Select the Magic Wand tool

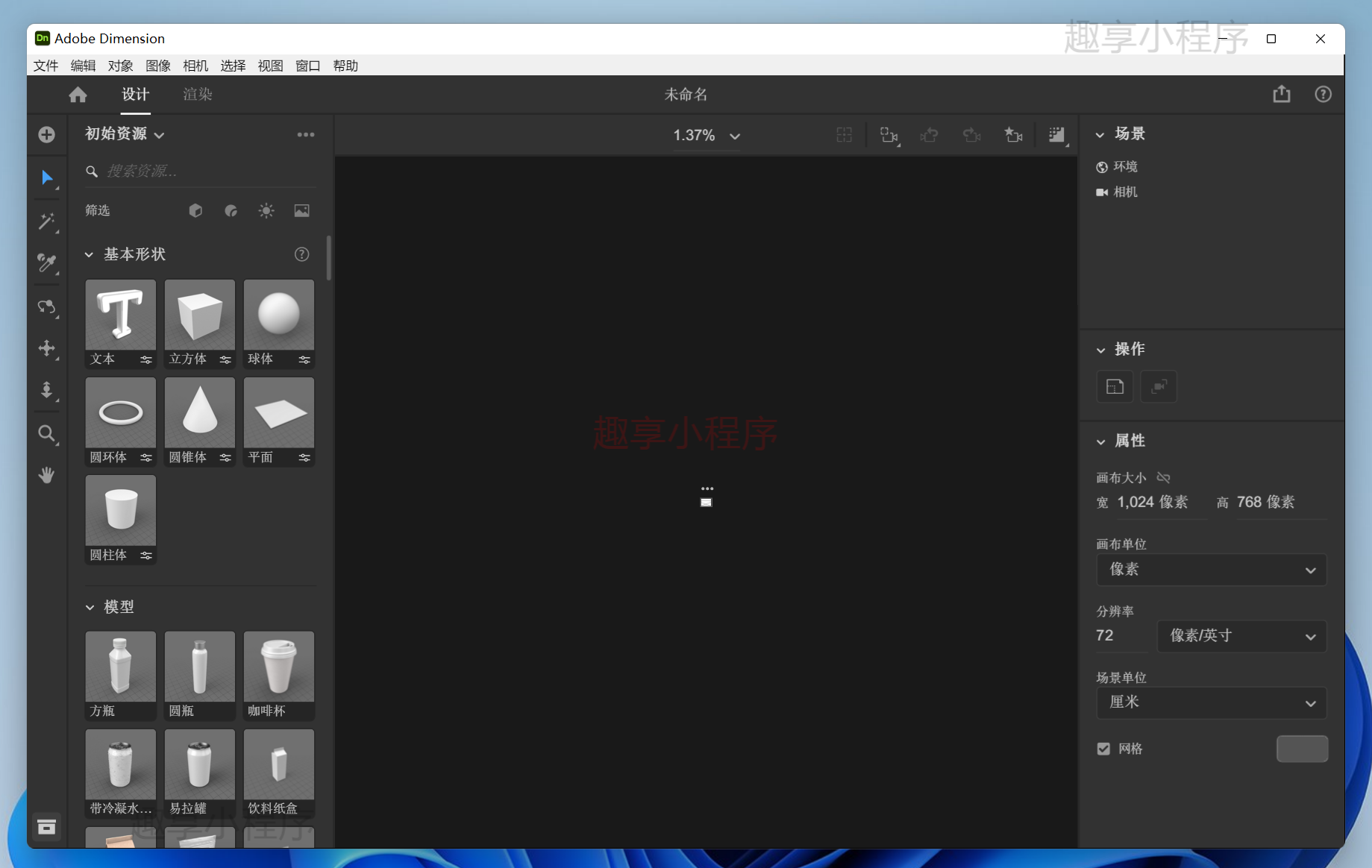pos(47,221)
